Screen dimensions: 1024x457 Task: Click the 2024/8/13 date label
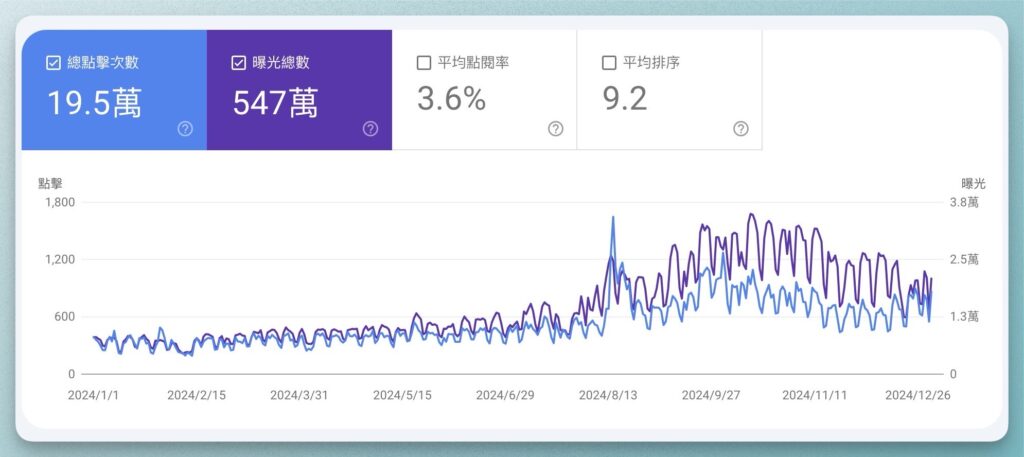pos(608,396)
